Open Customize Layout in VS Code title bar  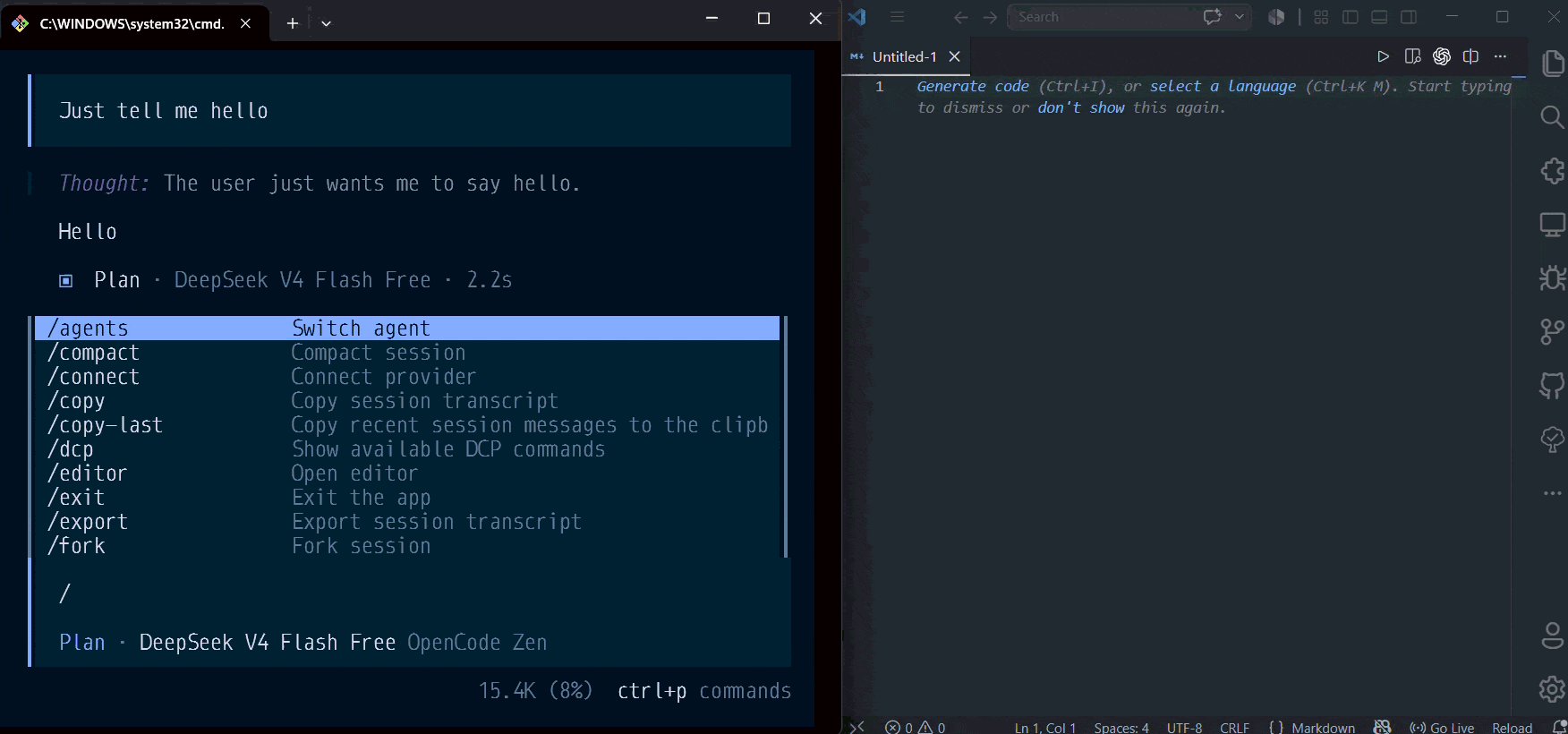[1321, 17]
